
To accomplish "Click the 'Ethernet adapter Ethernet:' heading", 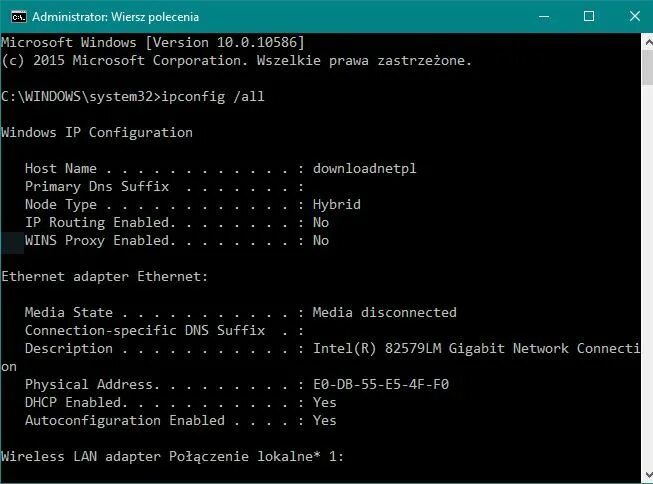I will 104,277.
